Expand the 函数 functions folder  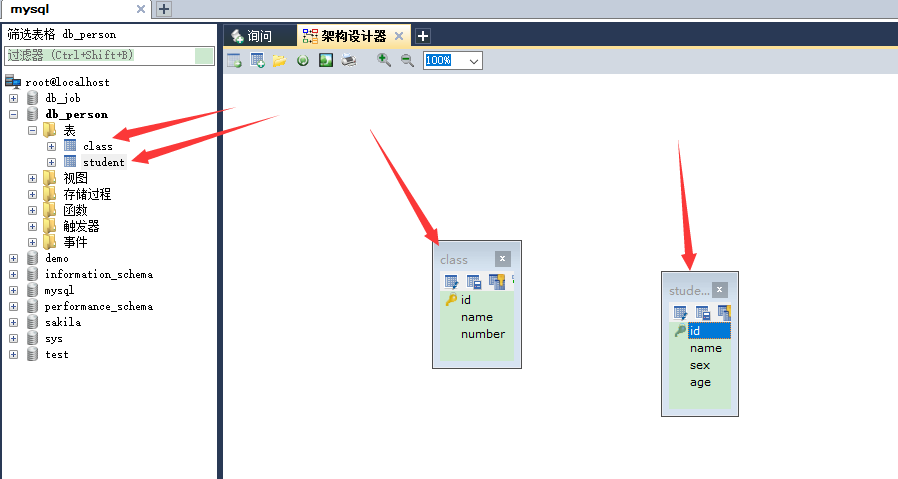(x=32, y=210)
